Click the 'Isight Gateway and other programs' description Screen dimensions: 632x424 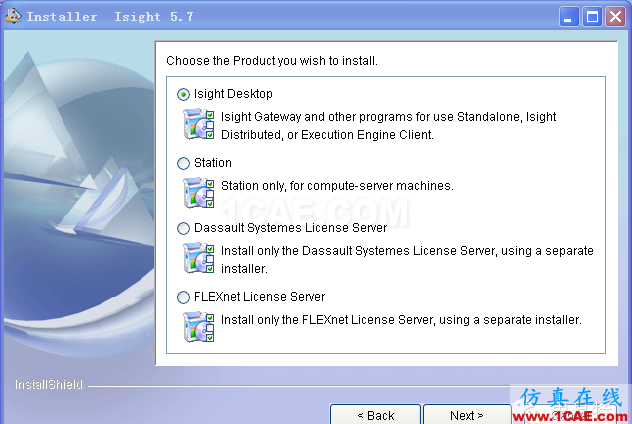coord(389,126)
